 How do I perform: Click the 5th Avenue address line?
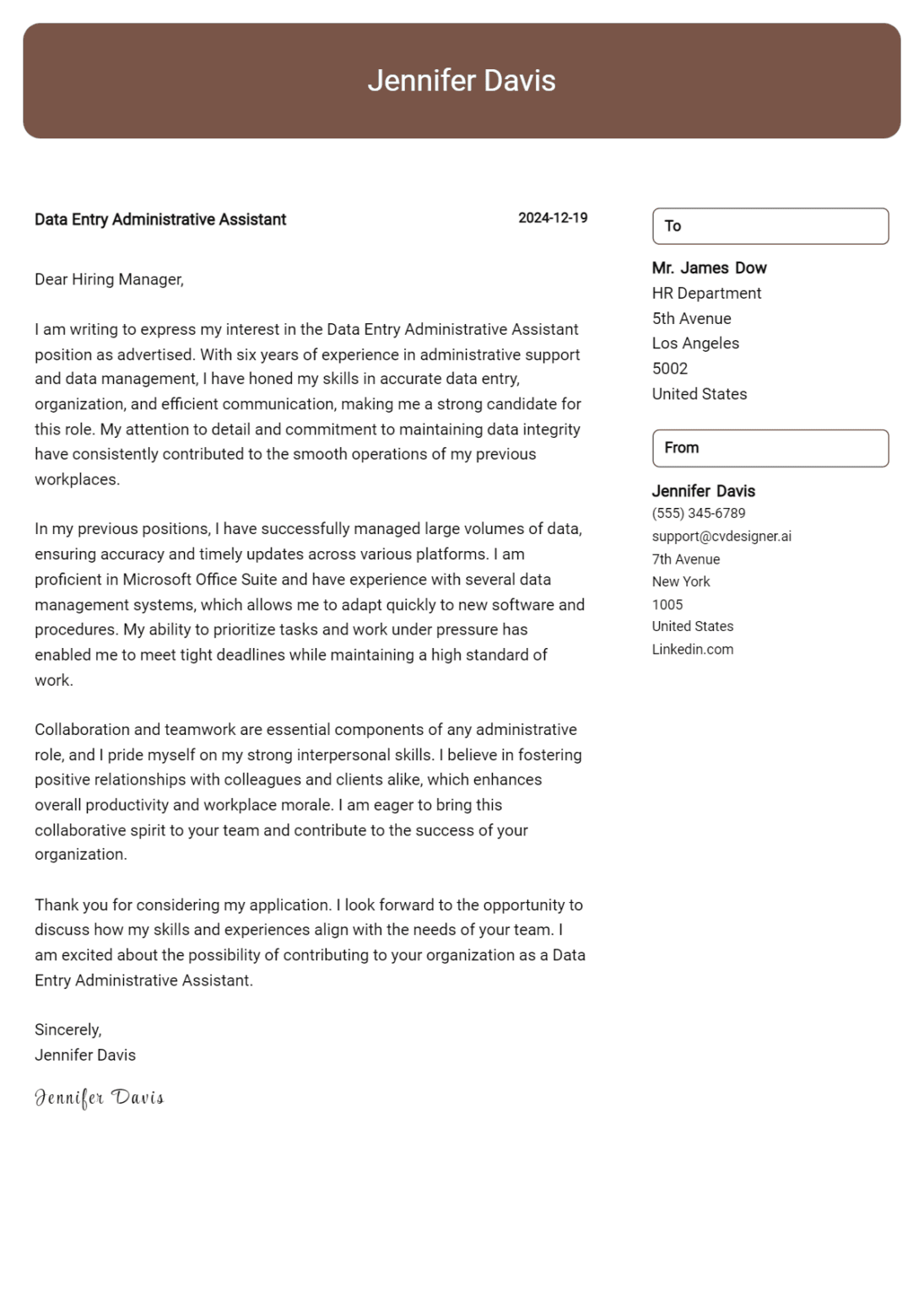click(691, 318)
